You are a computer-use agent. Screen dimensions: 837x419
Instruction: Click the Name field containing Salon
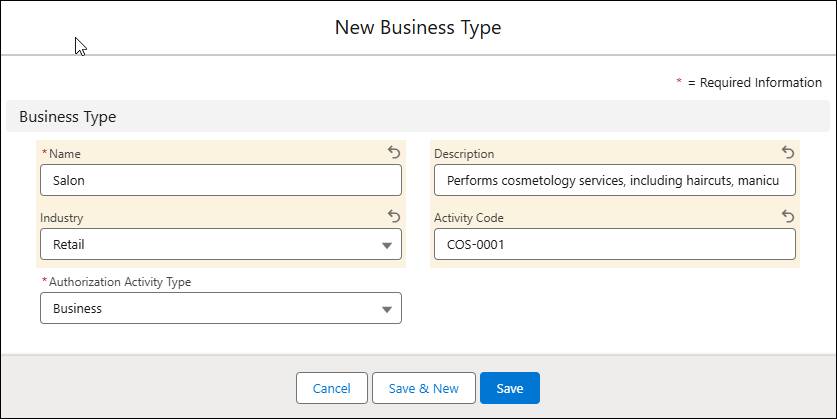[x=221, y=180]
